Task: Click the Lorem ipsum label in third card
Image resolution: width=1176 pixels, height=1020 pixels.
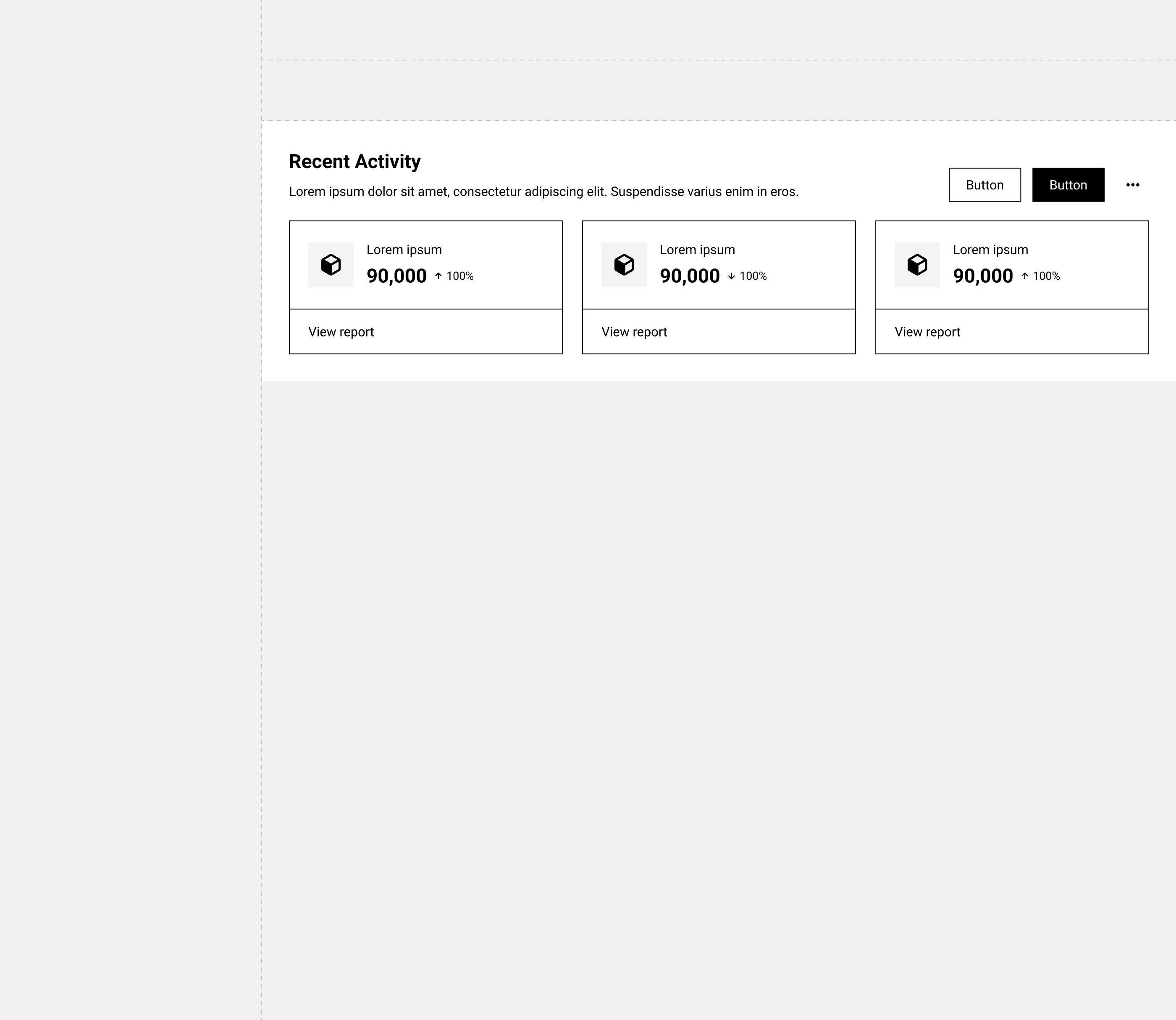Action: tap(990, 250)
